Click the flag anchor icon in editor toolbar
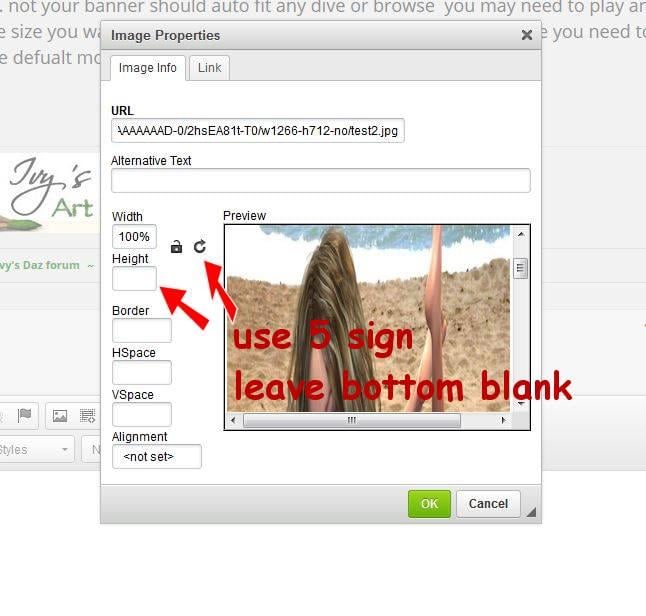 [24, 415]
